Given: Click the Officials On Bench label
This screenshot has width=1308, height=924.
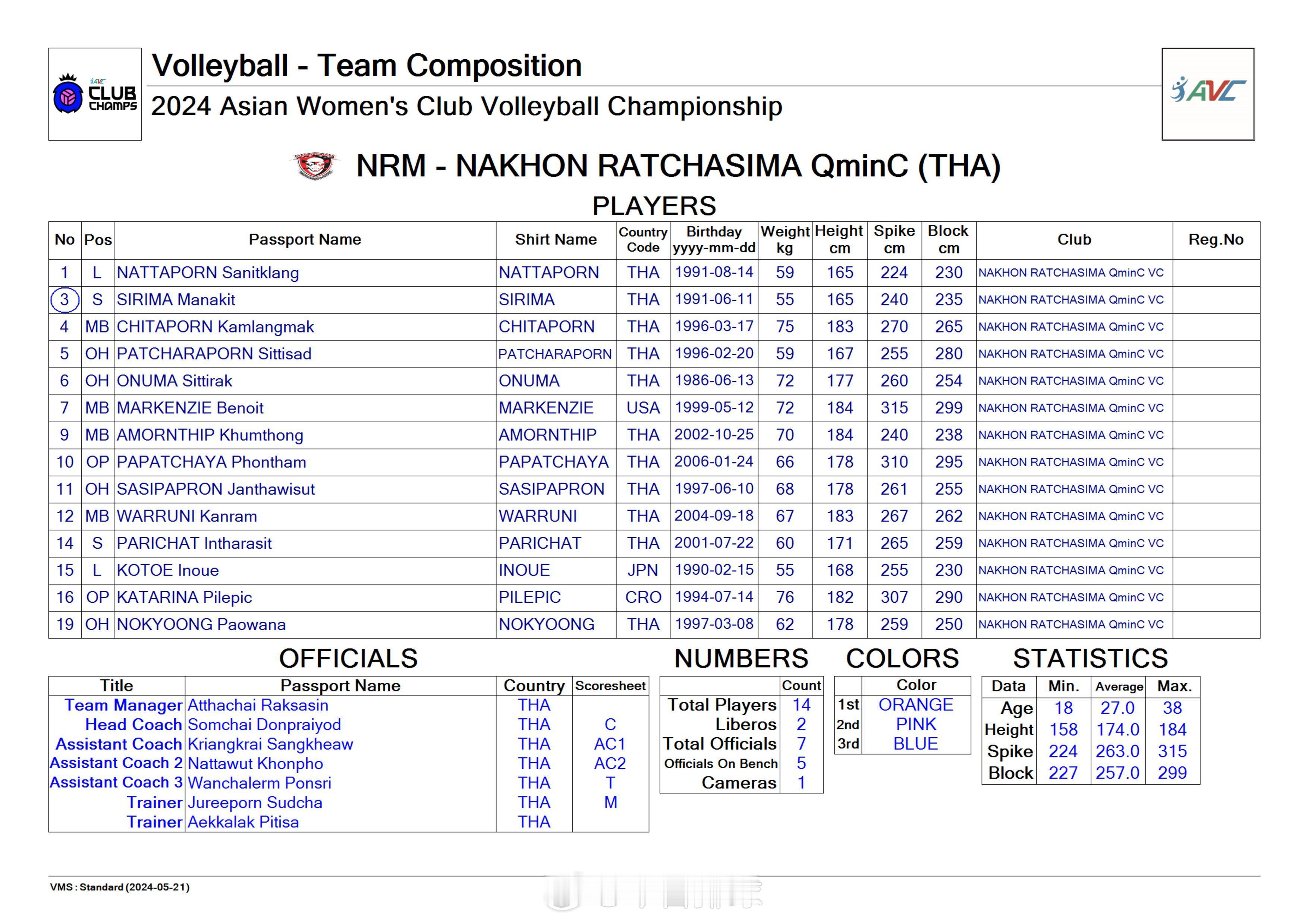Looking at the screenshot, I should pos(721,763).
